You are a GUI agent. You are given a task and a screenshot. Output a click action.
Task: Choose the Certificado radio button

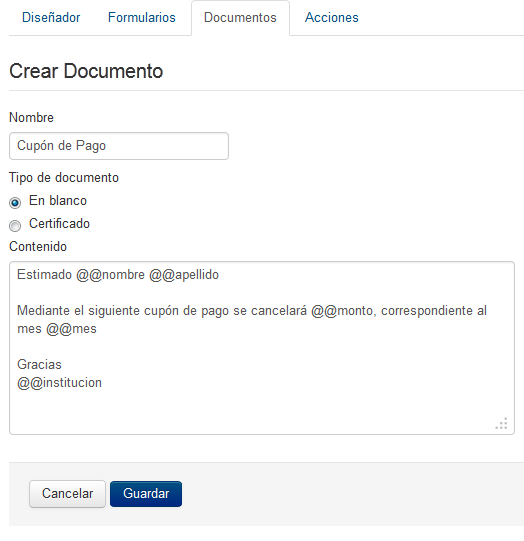[15, 226]
